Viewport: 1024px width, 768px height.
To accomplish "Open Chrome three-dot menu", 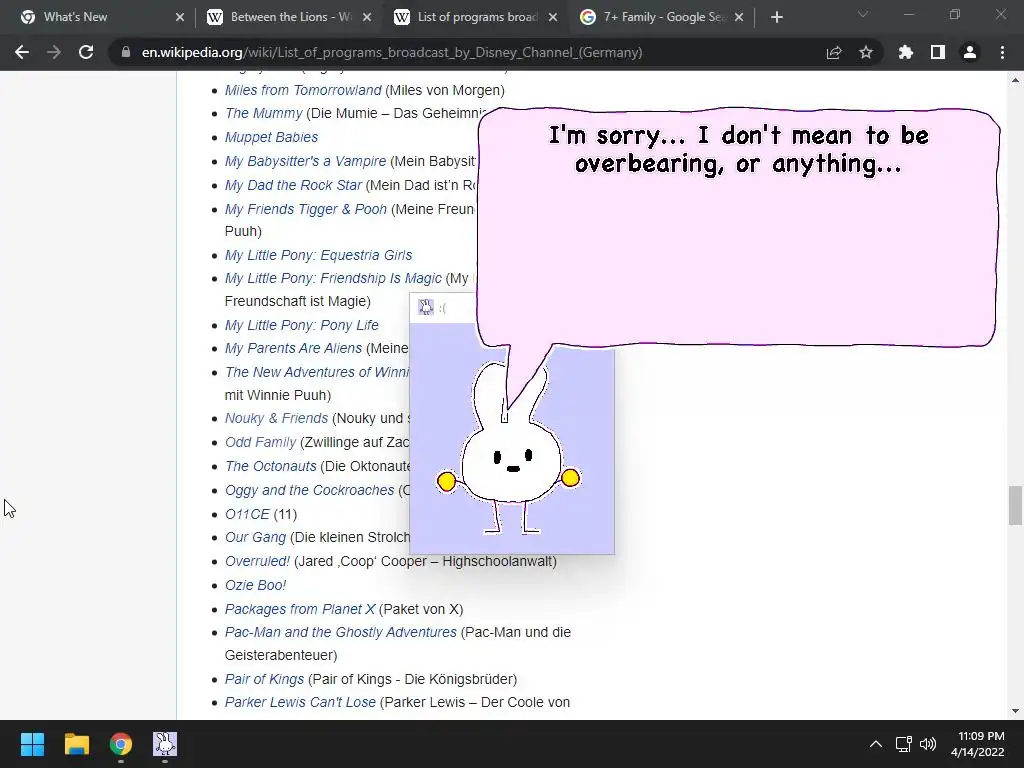I will click(x=1002, y=52).
